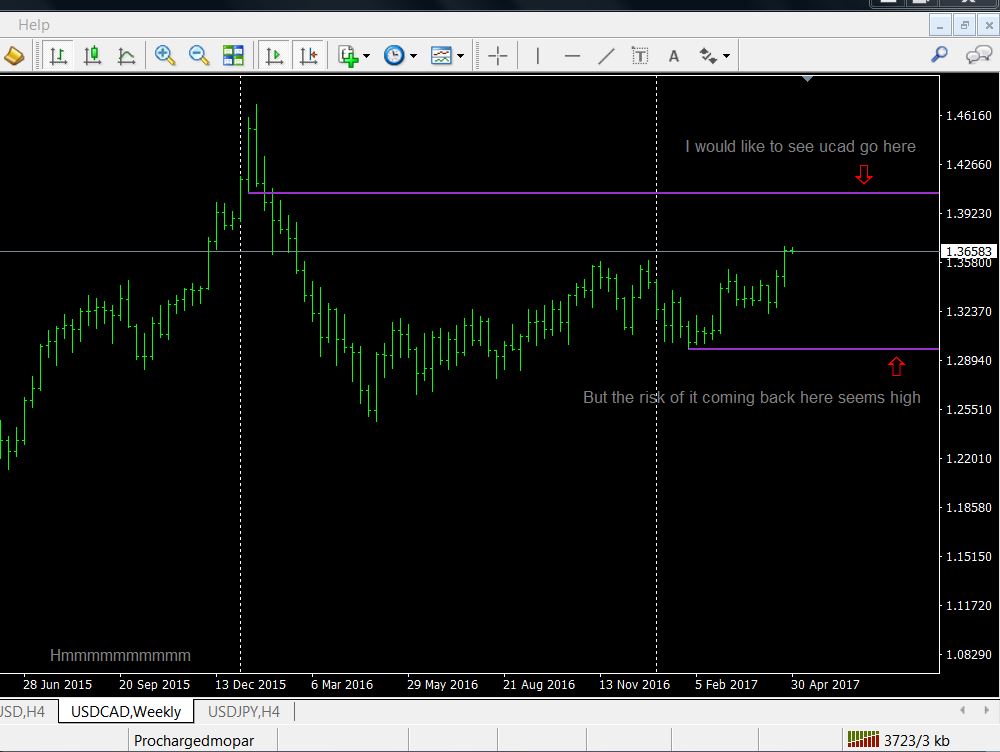Zoom in on the chart

point(165,56)
